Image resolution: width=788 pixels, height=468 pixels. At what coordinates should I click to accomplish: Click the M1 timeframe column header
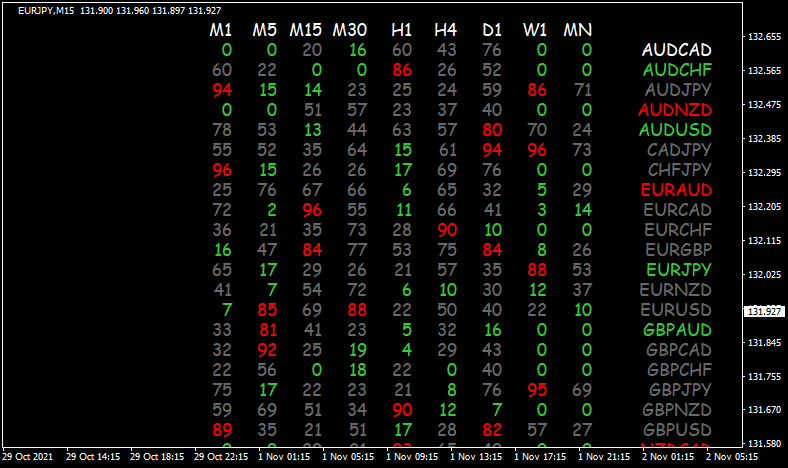click(x=221, y=30)
